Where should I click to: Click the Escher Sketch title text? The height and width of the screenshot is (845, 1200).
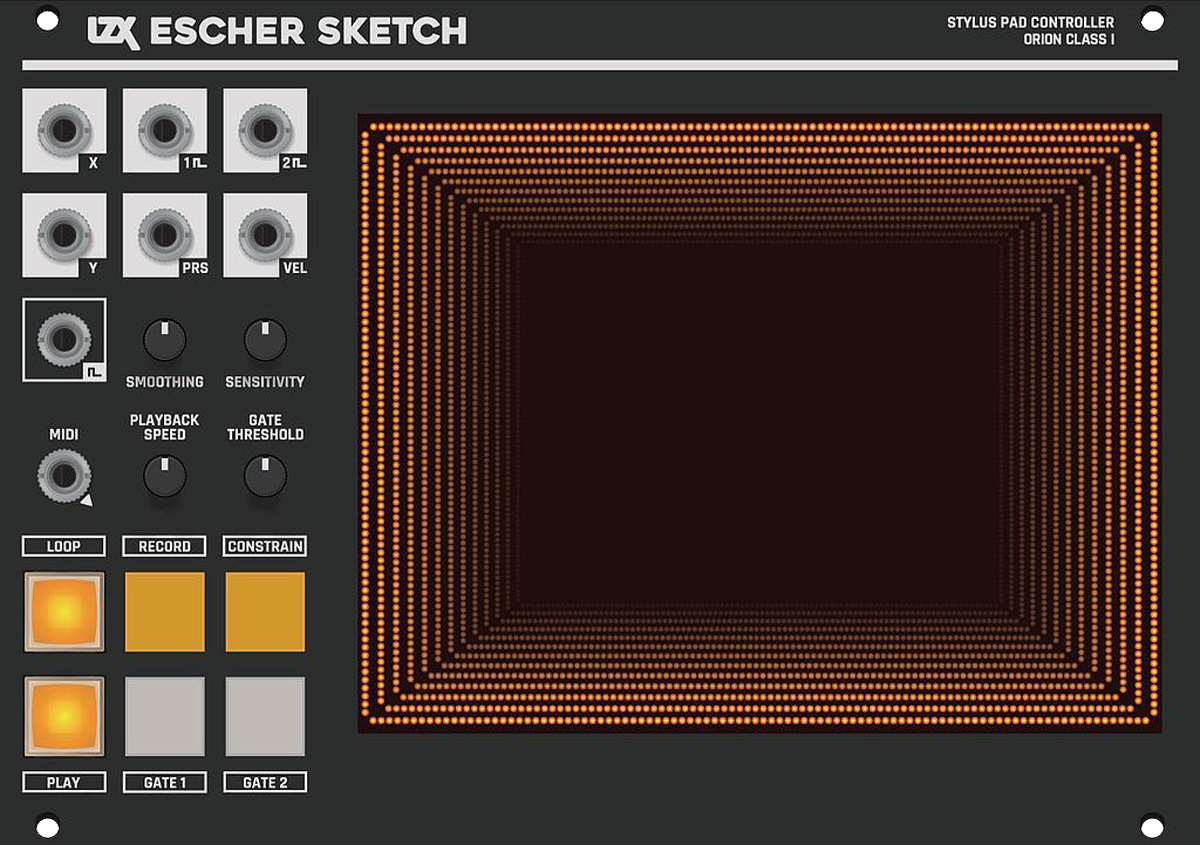tap(307, 32)
